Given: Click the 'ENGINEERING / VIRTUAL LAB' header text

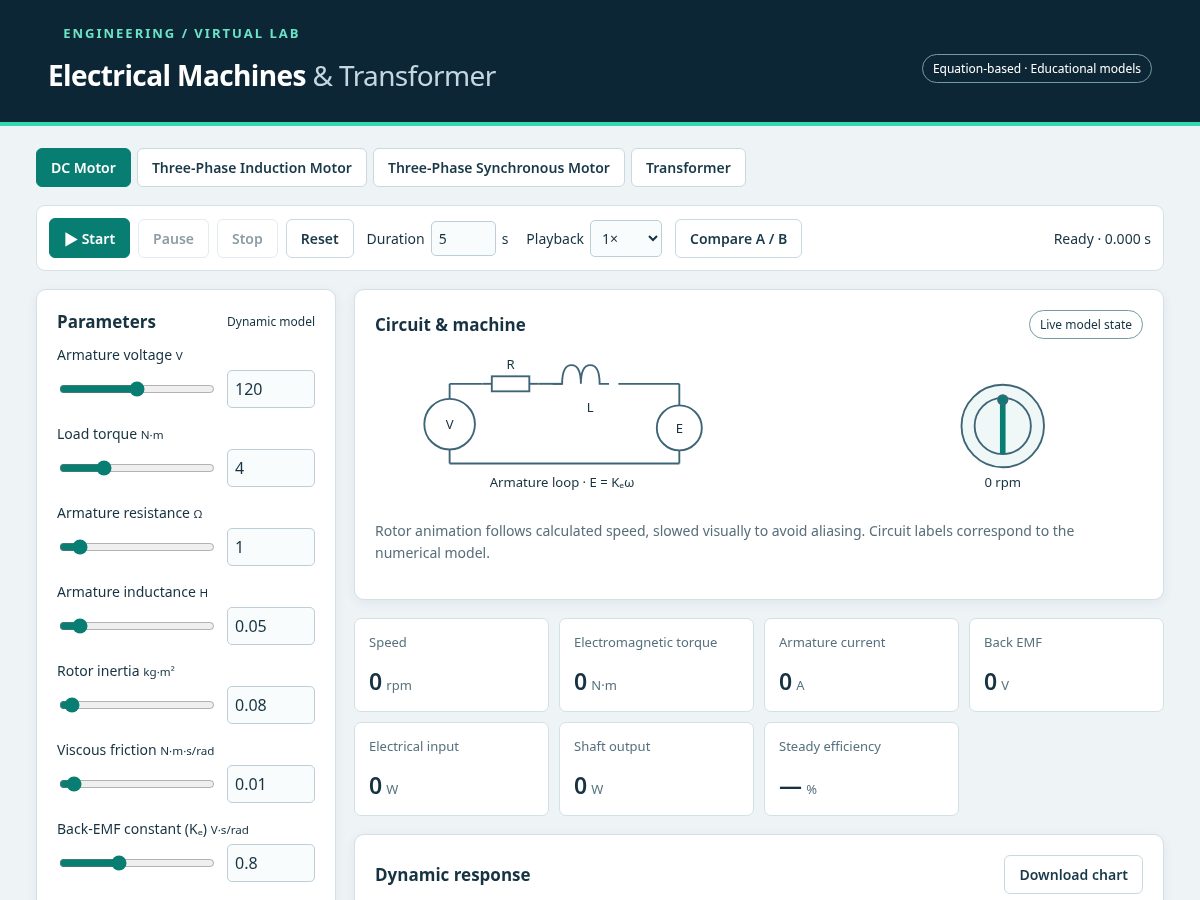Looking at the screenshot, I should [x=181, y=34].
